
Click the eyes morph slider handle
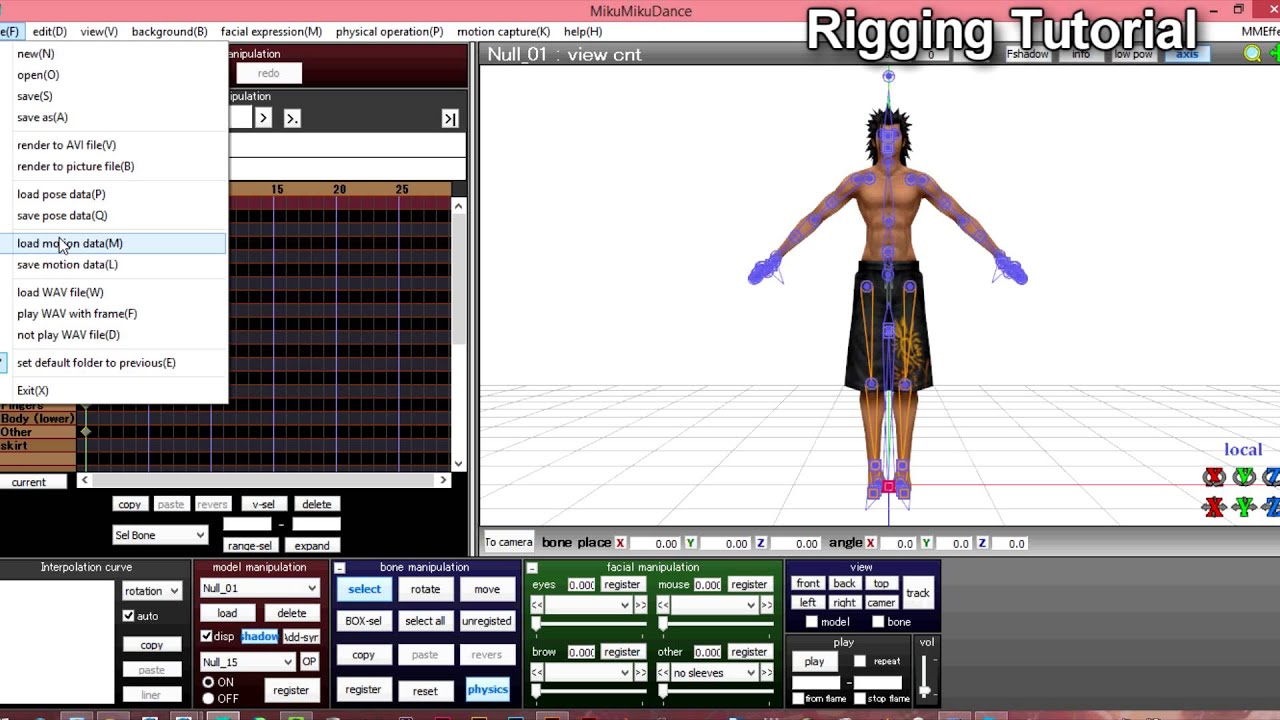536,623
